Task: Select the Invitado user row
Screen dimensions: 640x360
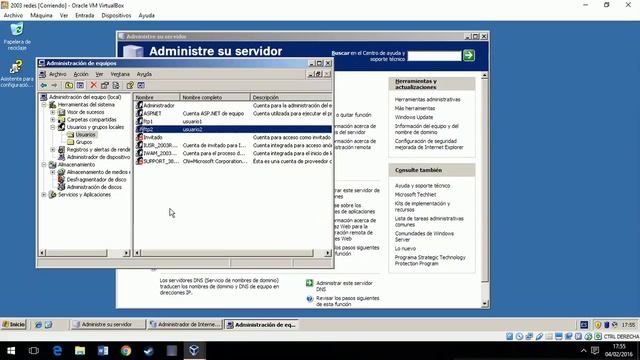Action: (x=233, y=137)
